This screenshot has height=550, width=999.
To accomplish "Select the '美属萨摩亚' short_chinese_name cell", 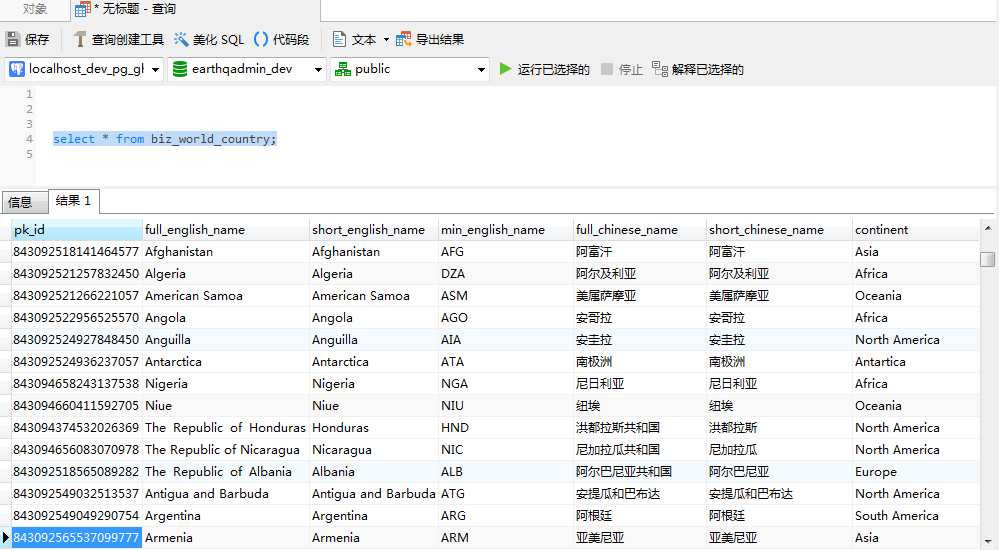I will pos(780,296).
